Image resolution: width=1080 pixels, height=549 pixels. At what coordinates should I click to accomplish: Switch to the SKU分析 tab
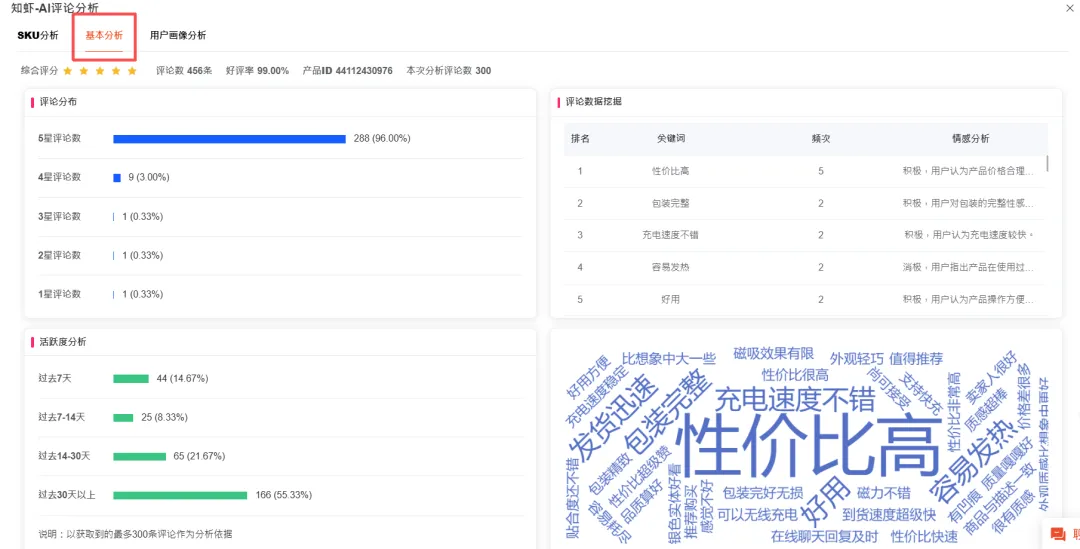click(38, 35)
